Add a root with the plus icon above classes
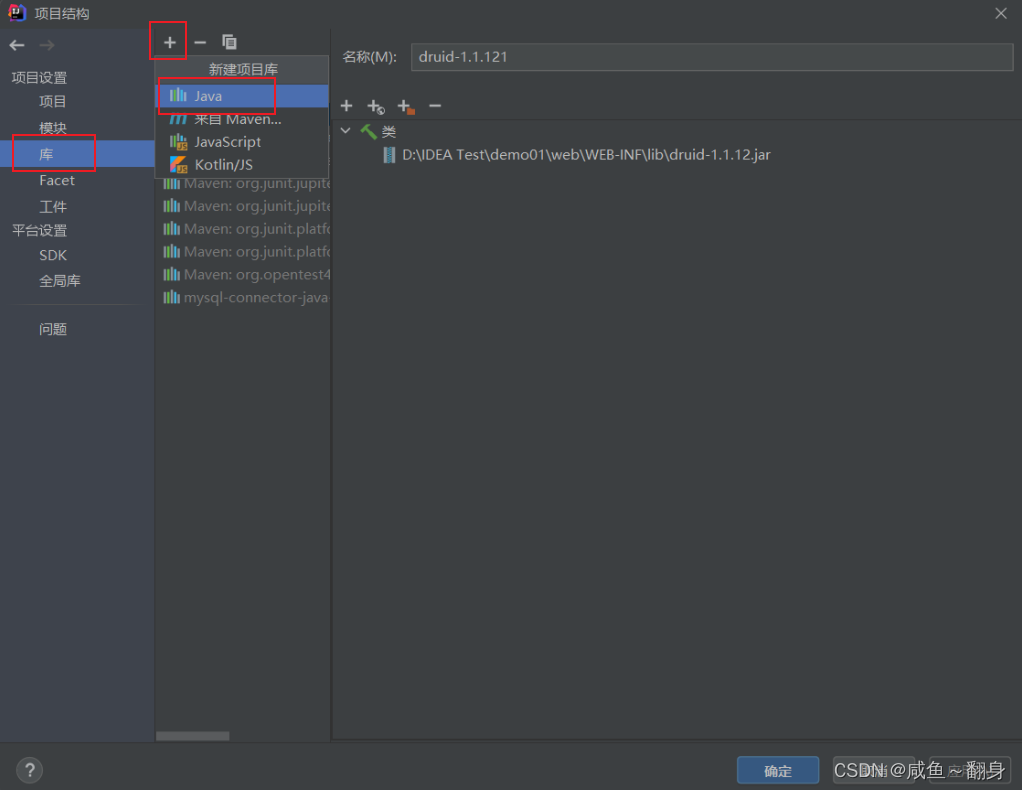Screen dimensions: 1022x790 tap(347, 106)
